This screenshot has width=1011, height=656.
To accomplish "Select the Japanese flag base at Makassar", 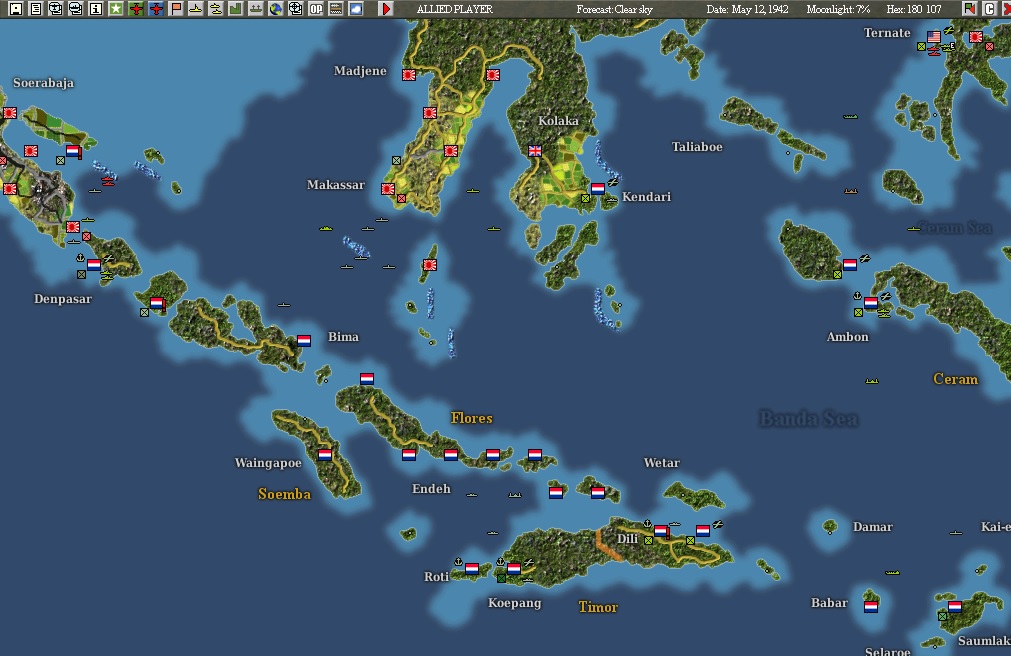I will point(388,189).
